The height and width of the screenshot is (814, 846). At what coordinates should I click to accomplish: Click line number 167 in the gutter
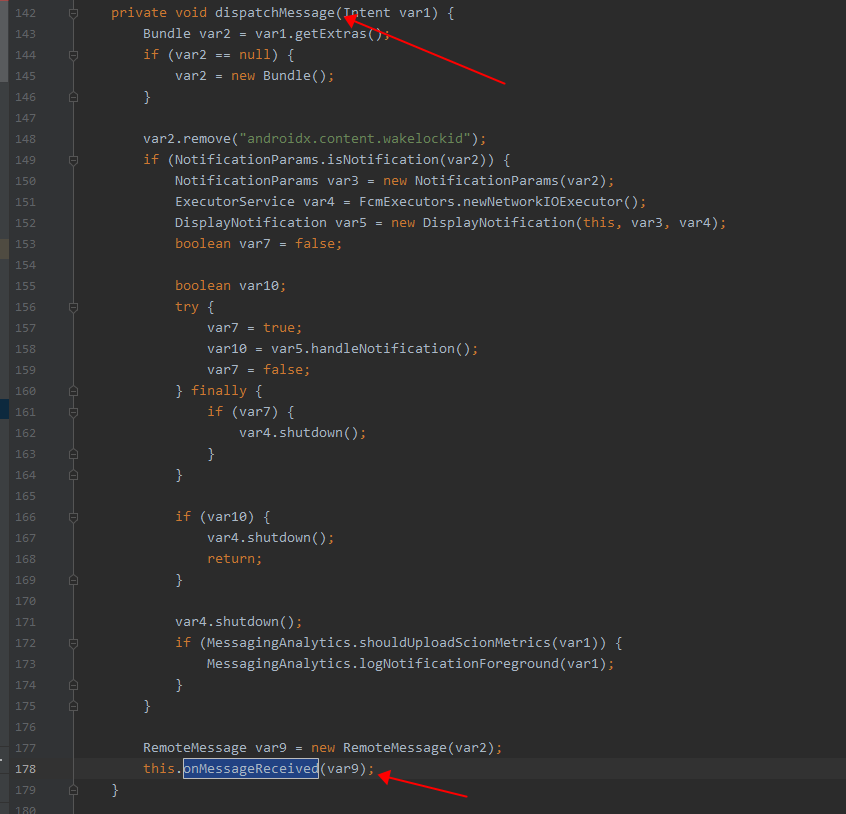click(x=25, y=538)
